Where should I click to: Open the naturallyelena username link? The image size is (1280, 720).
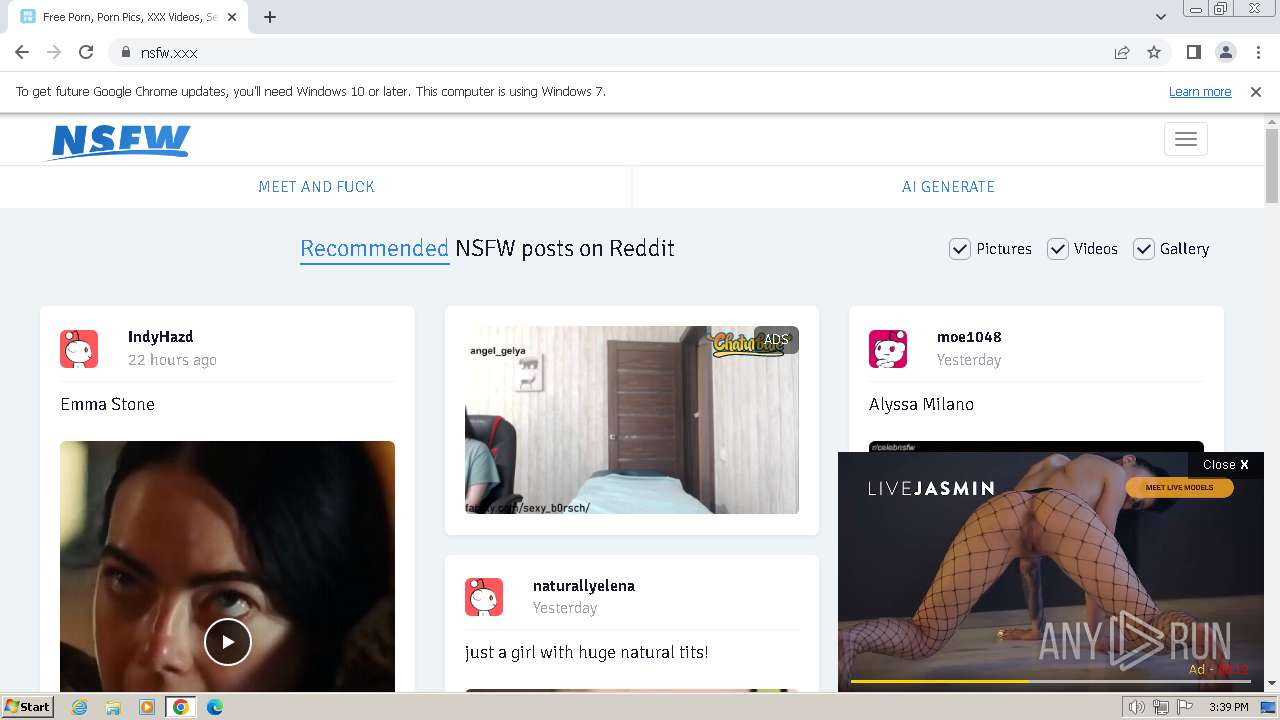click(584, 586)
